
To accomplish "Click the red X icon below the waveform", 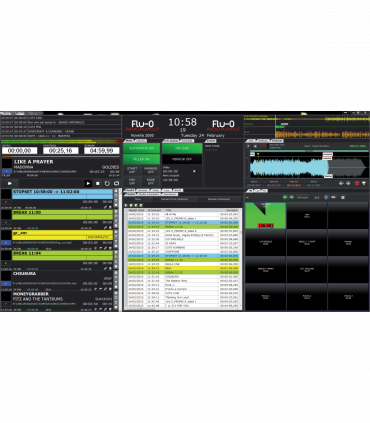I will (357, 183).
